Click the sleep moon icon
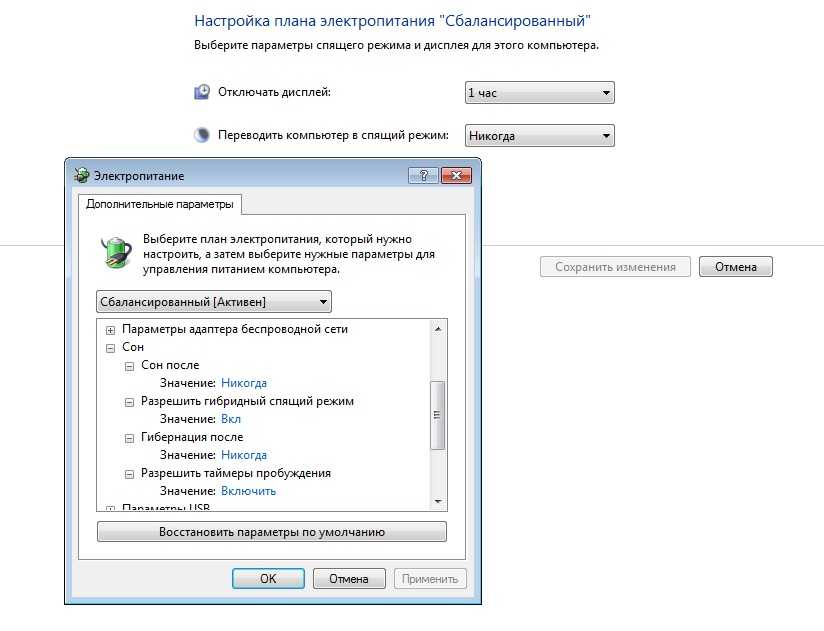 202,135
